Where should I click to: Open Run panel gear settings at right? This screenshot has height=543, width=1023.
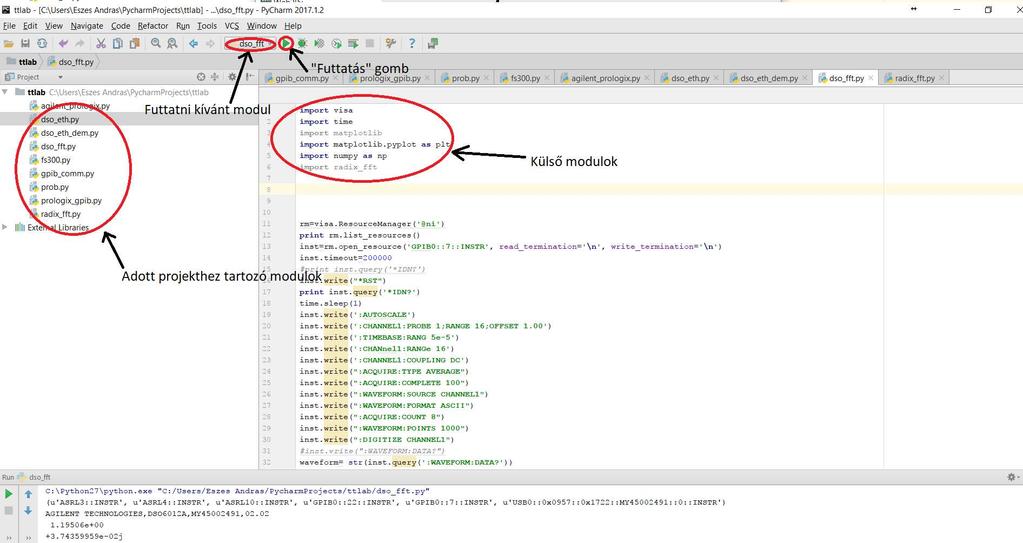click(x=1011, y=478)
